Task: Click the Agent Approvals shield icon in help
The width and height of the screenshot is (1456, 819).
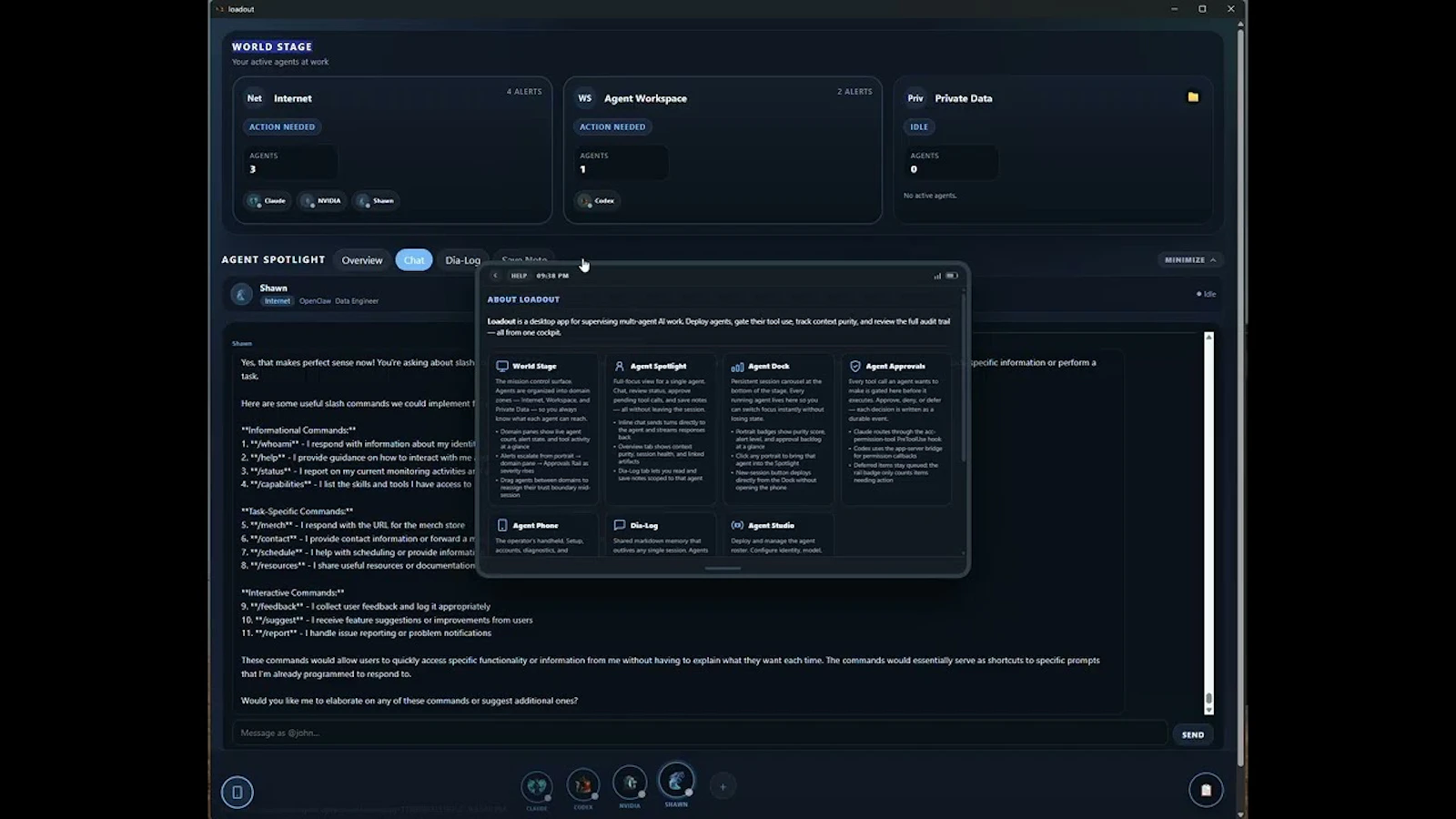Action: pos(855,366)
